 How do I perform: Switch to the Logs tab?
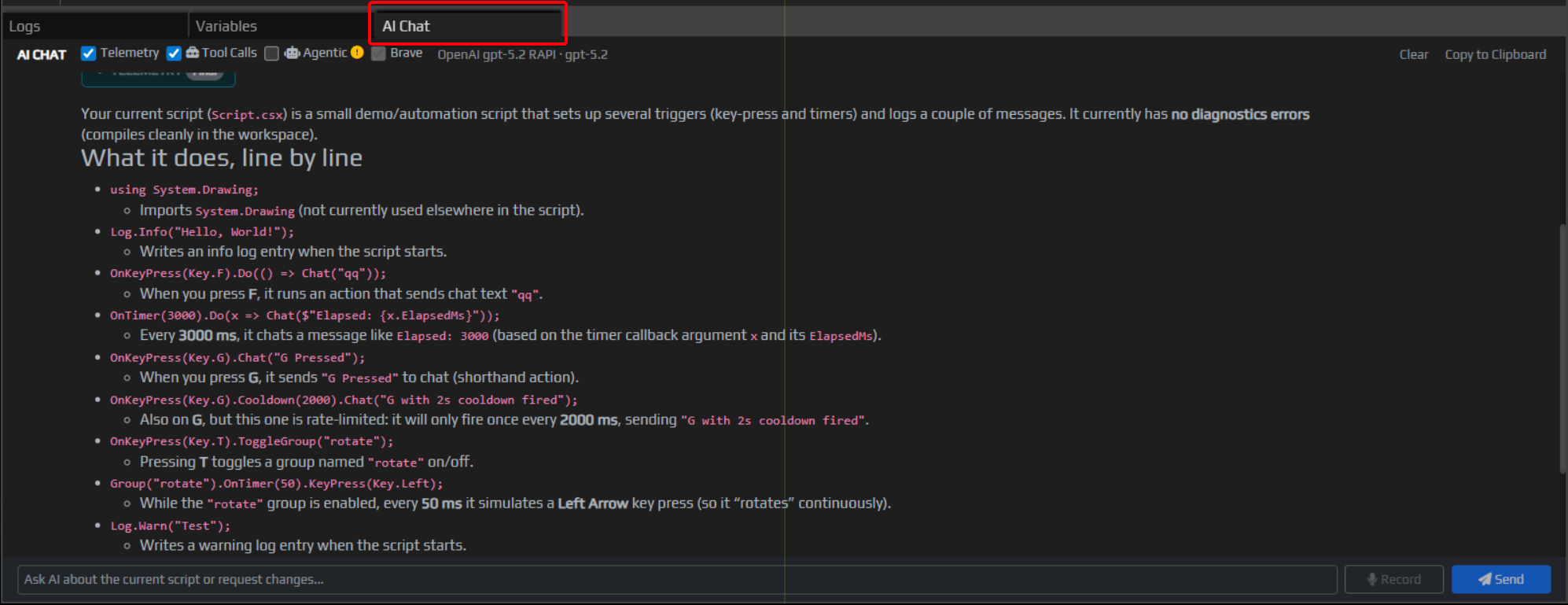point(25,26)
